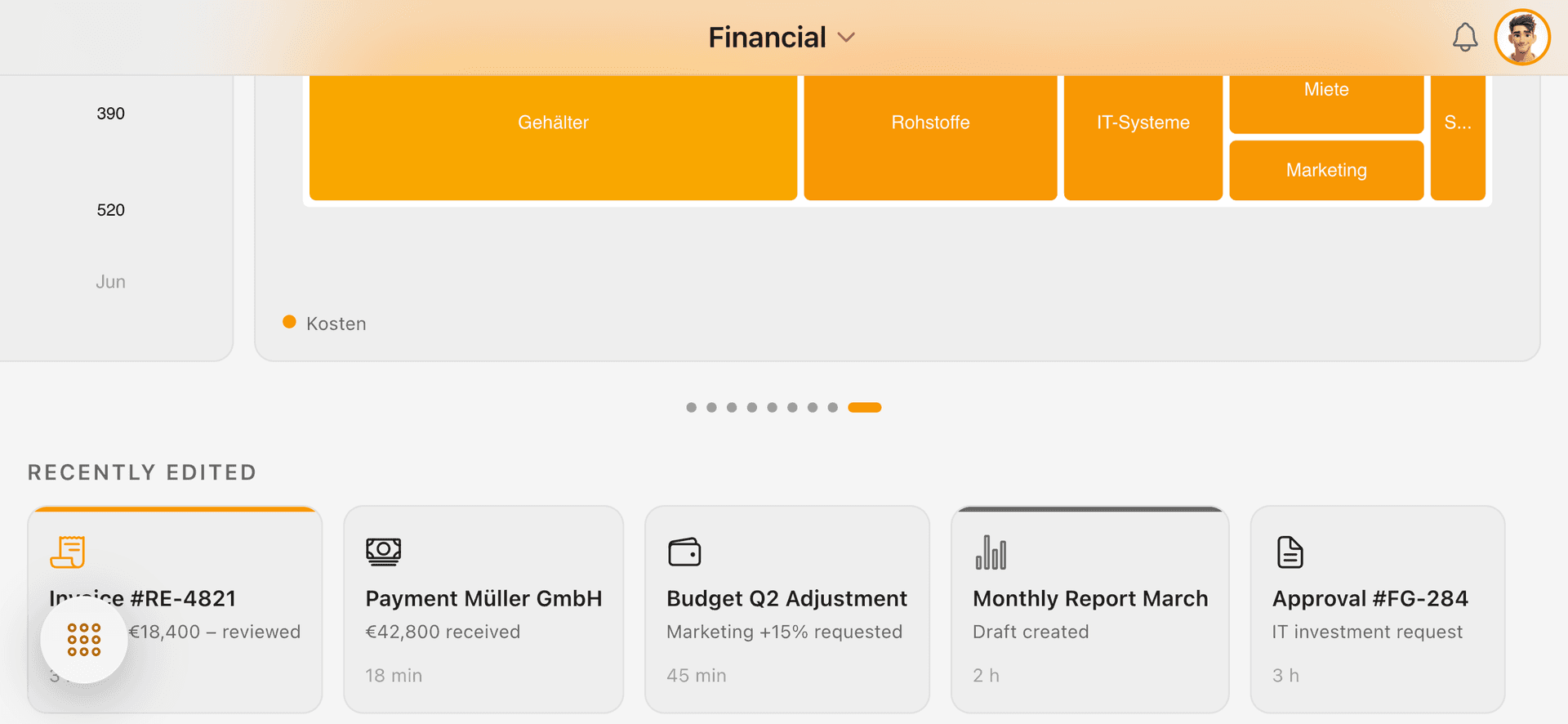Go to the fourth carousel page dot
The width and height of the screenshot is (1568, 724).
(752, 407)
